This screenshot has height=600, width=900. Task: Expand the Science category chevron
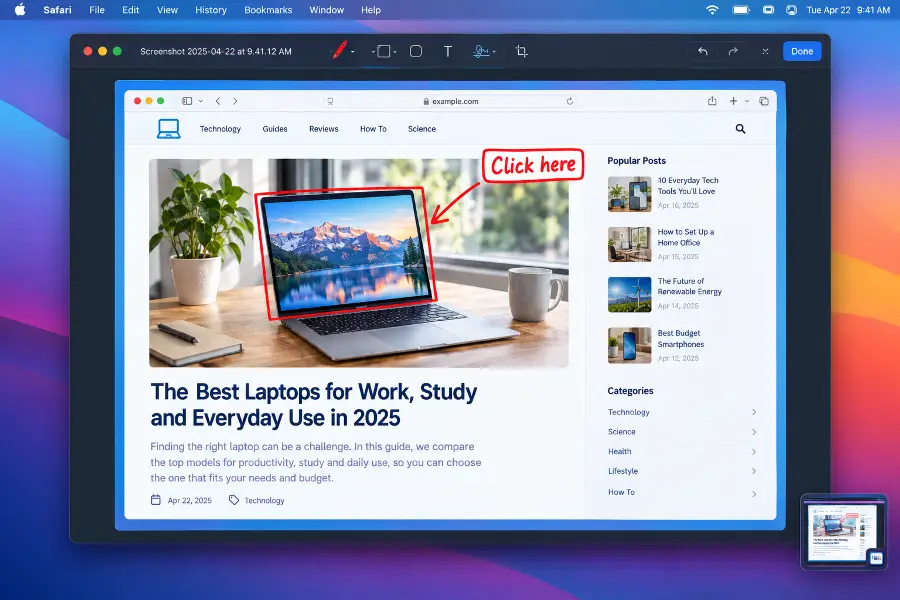click(x=754, y=432)
